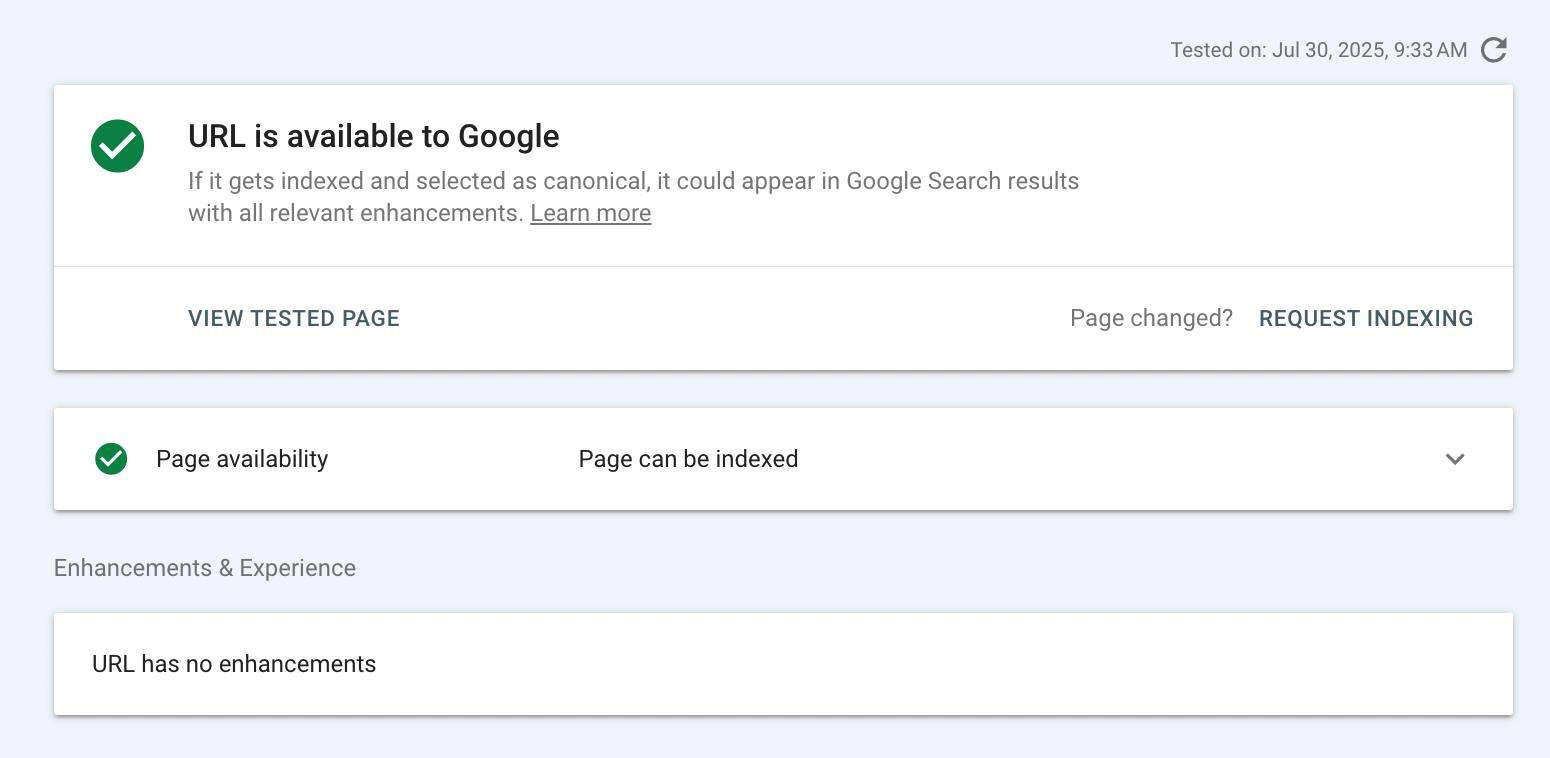Click REQUEST INDEXING
1550x758 pixels.
pyautogui.click(x=1366, y=318)
